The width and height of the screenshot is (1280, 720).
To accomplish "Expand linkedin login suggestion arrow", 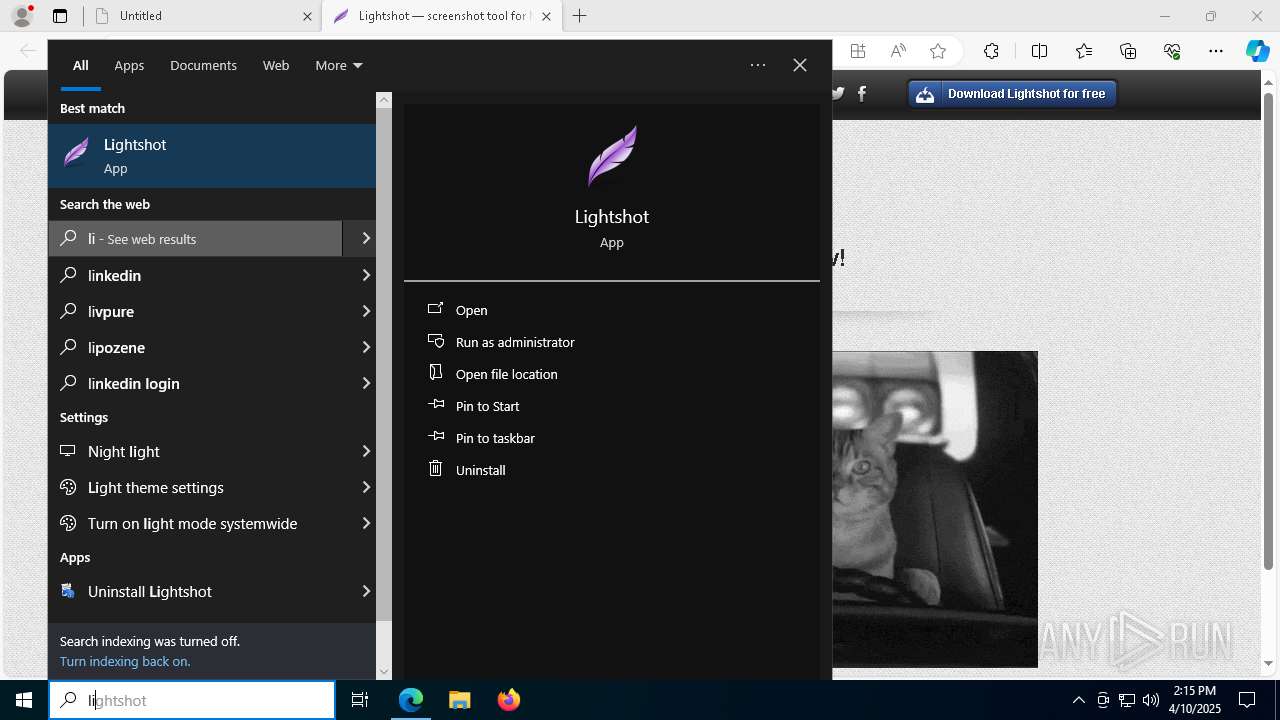I will [x=366, y=383].
